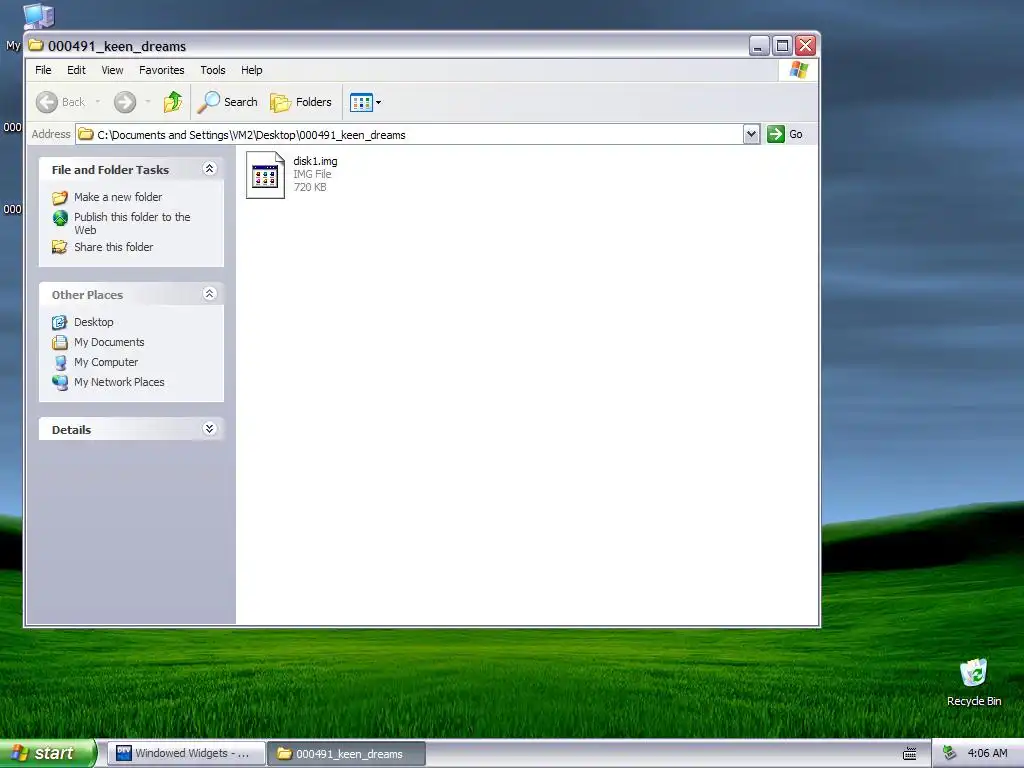Click the Forward navigation arrow button
Screen dimensions: 1024x768
pyautogui.click(x=125, y=102)
